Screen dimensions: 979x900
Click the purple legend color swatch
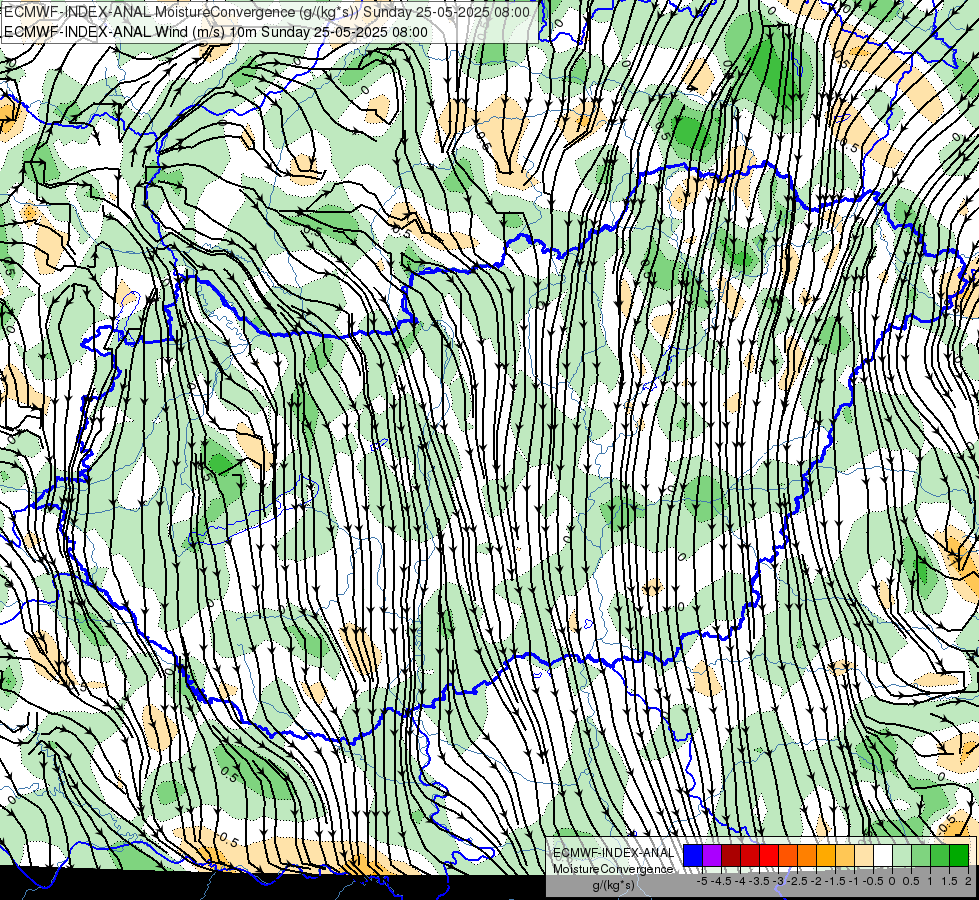pos(712,855)
